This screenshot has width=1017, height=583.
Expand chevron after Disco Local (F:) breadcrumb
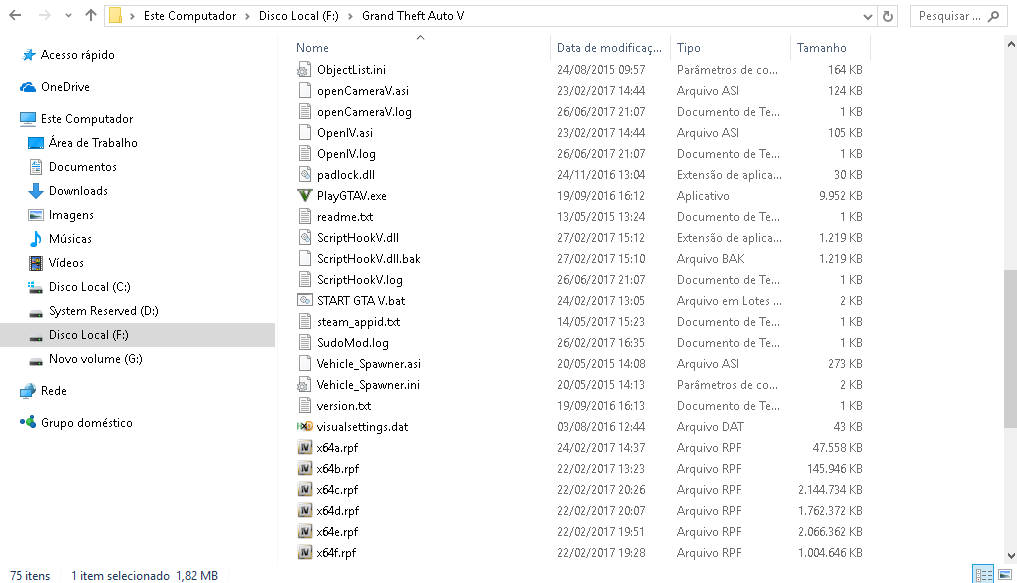point(350,16)
